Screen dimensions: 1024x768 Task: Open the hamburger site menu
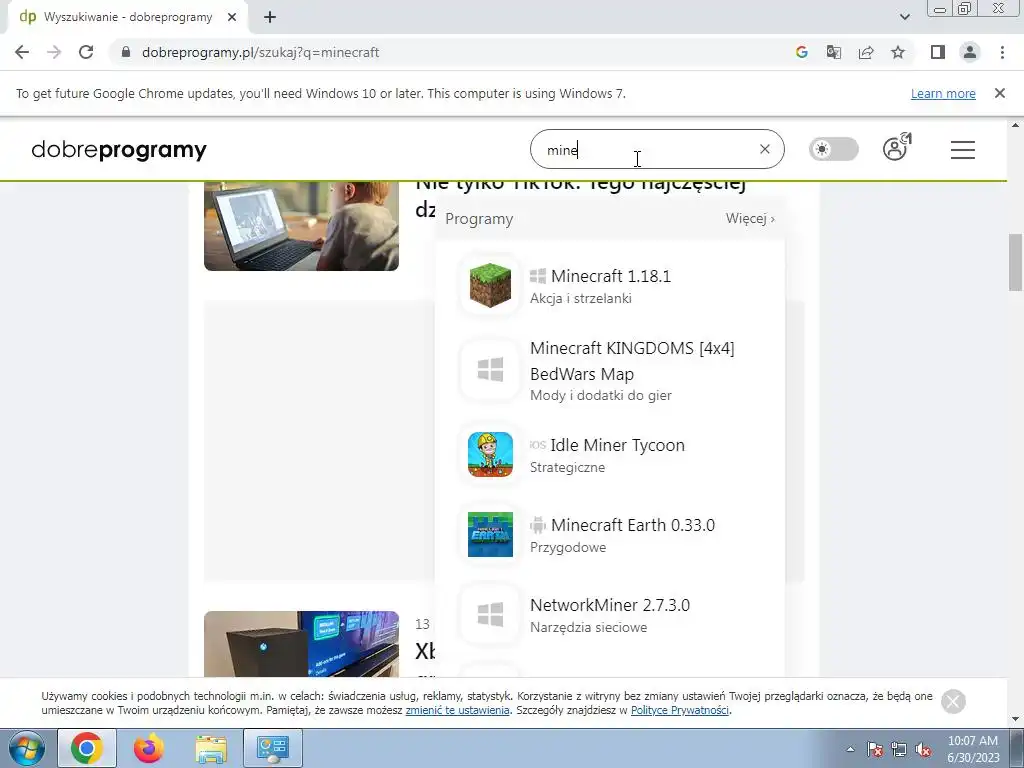[x=963, y=150]
